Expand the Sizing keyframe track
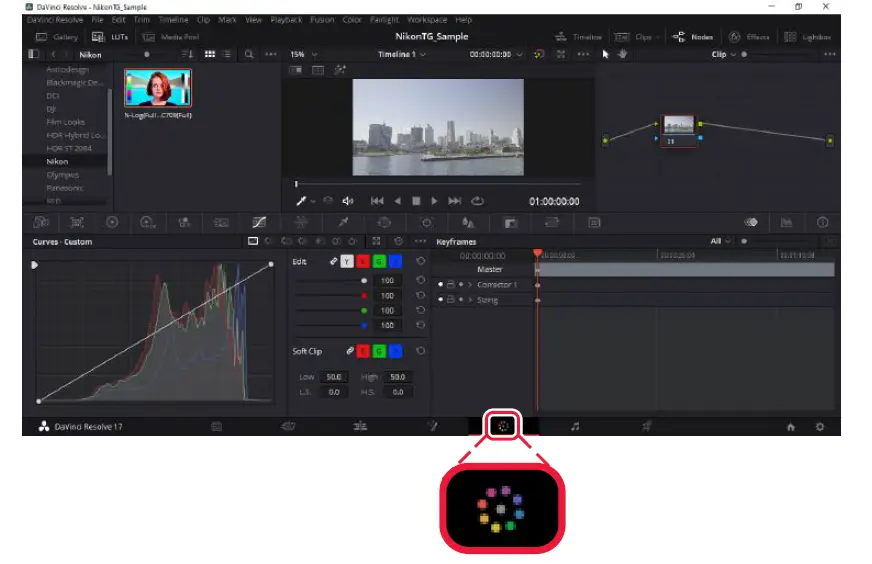 (470, 300)
